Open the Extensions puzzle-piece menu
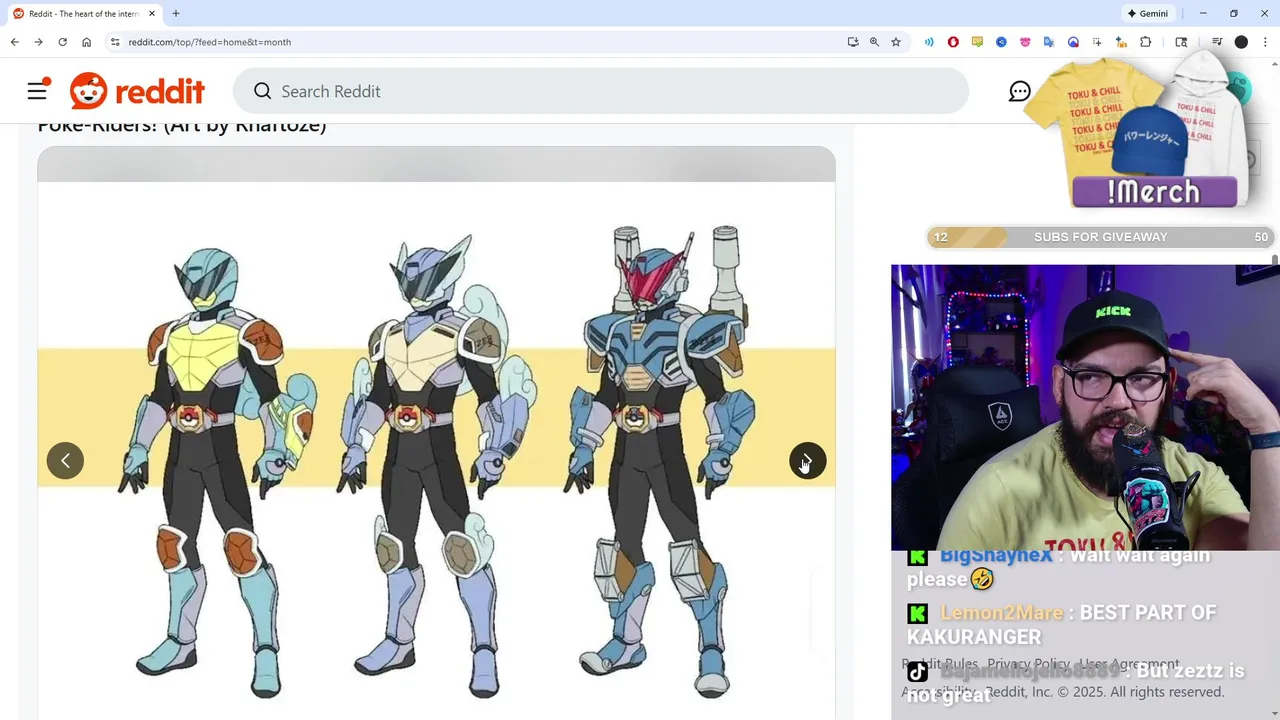This screenshot has width=1280, height=720. pos(1146,42)
